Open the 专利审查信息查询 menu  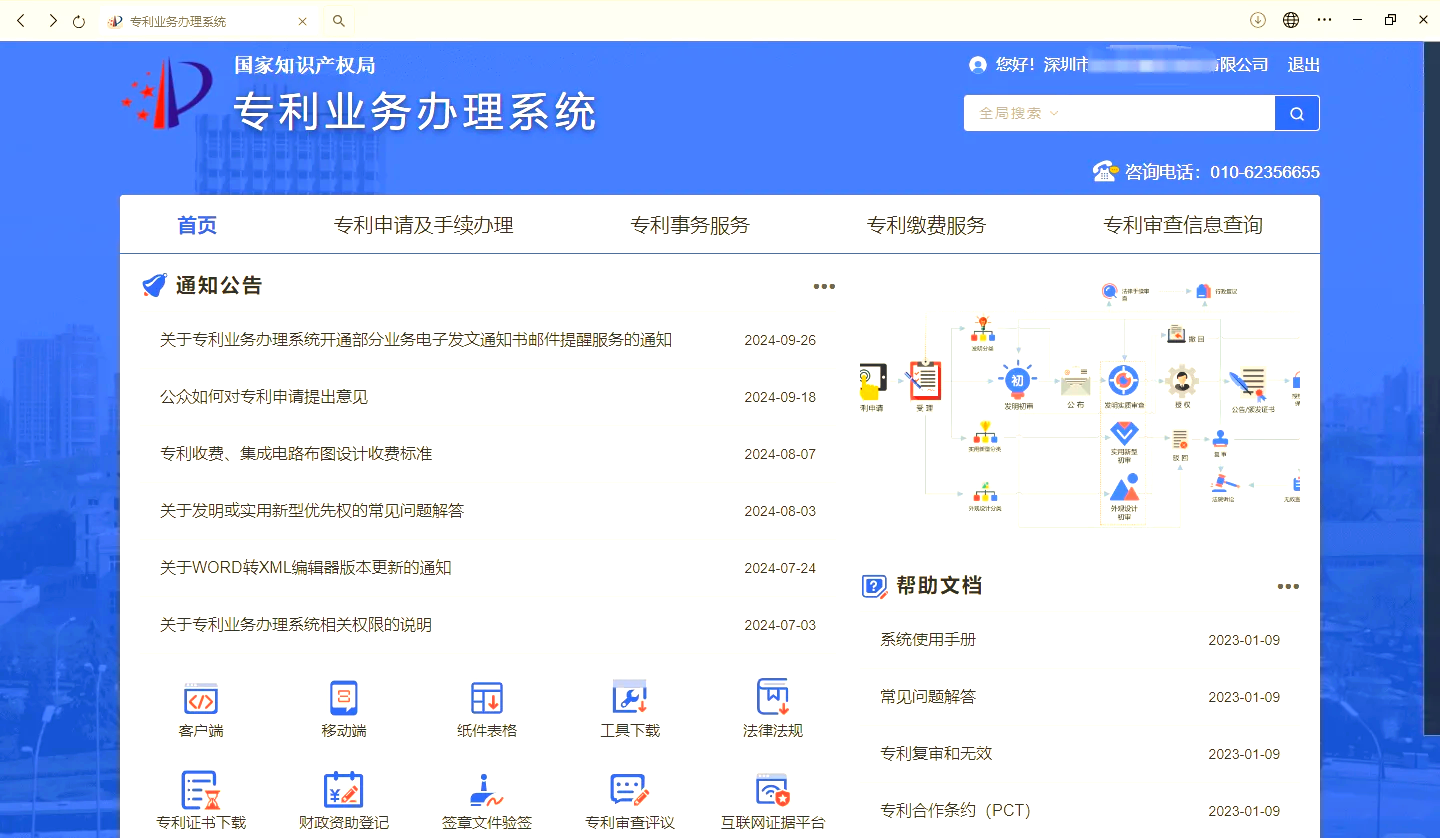[x=1183, y=225]
